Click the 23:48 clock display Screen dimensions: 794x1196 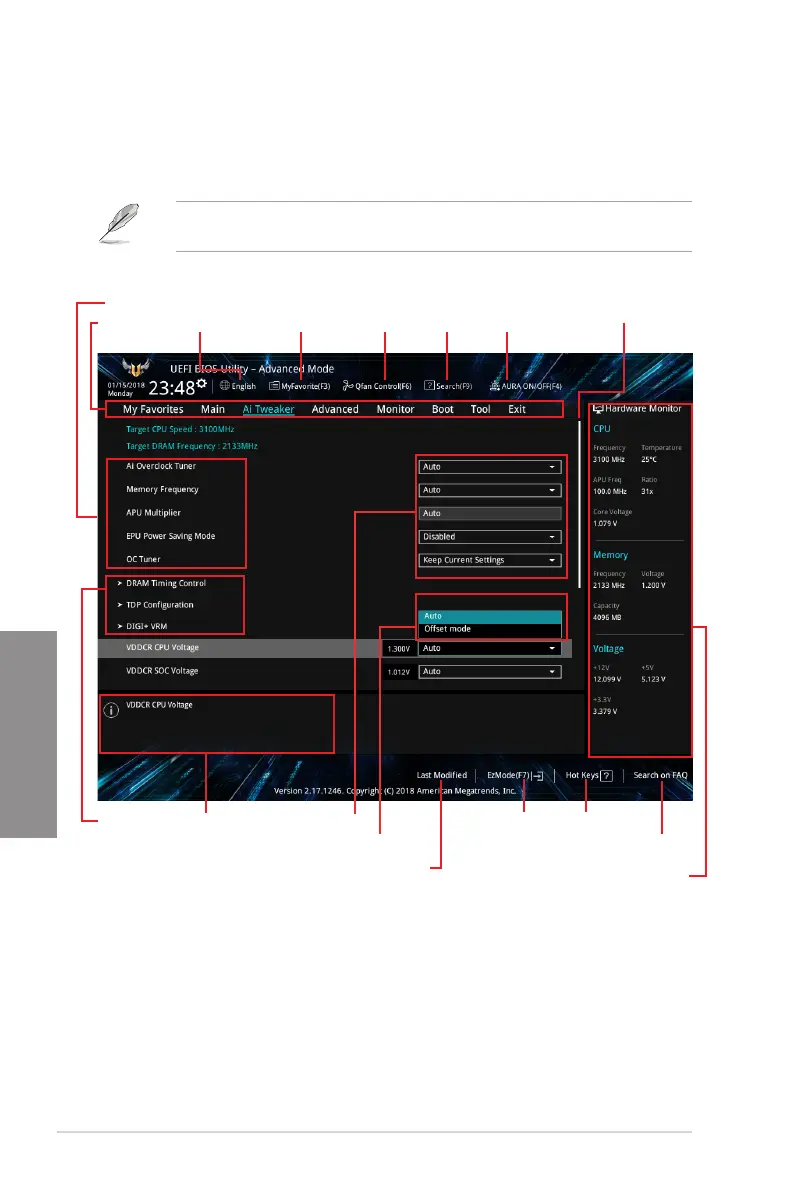172,388
